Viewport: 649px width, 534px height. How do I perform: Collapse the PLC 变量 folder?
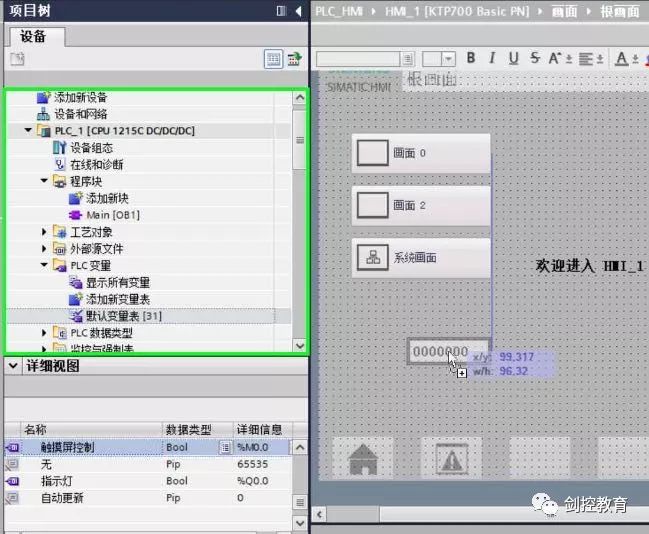coord(44,265)
